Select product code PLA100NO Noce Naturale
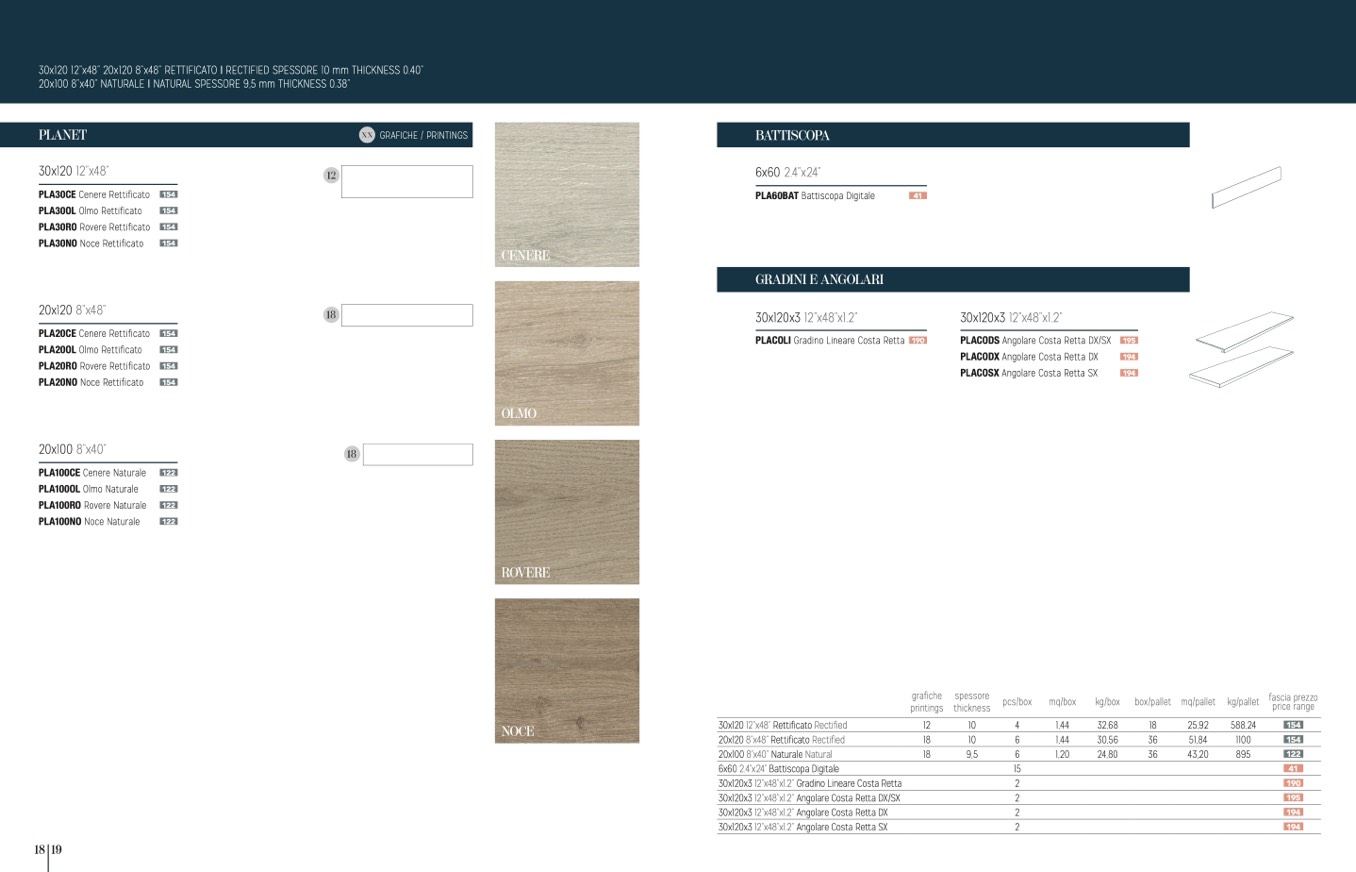The image size is (1356, 872). pyautogui.click(x=89, y=522)
